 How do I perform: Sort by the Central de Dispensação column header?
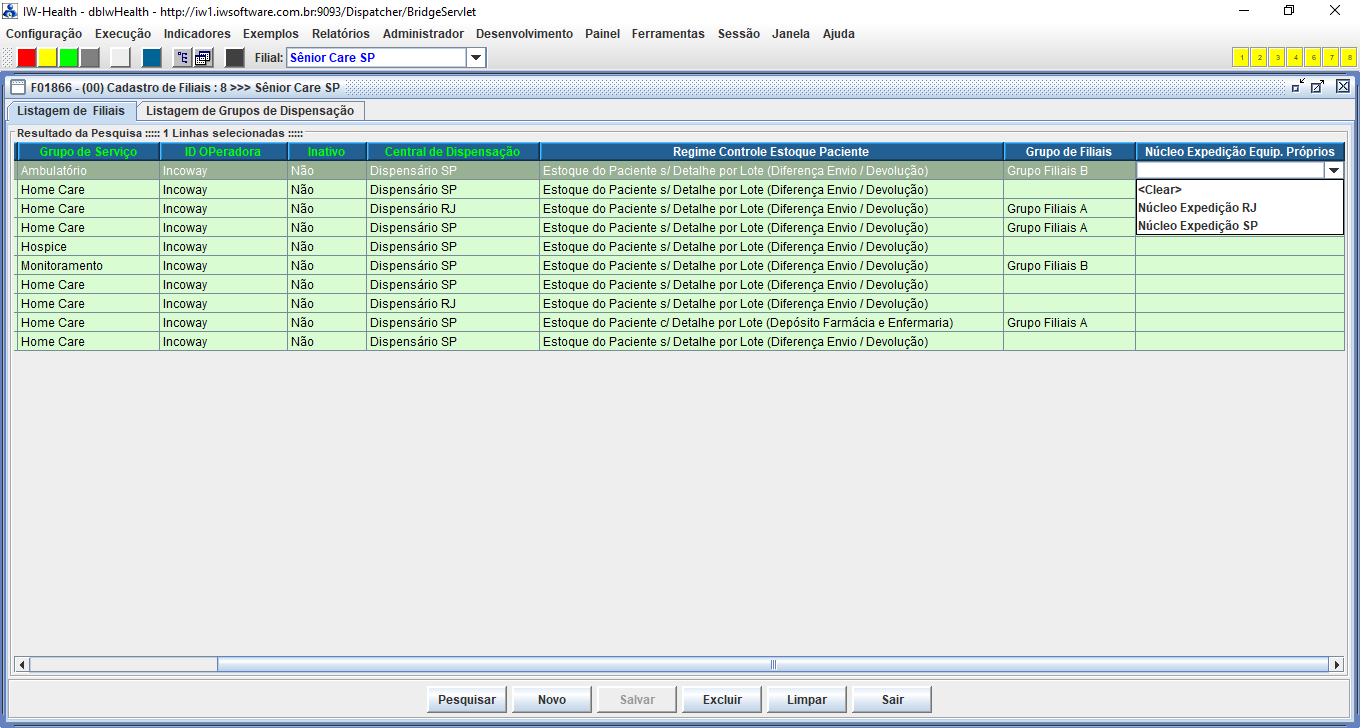(452, 152)
